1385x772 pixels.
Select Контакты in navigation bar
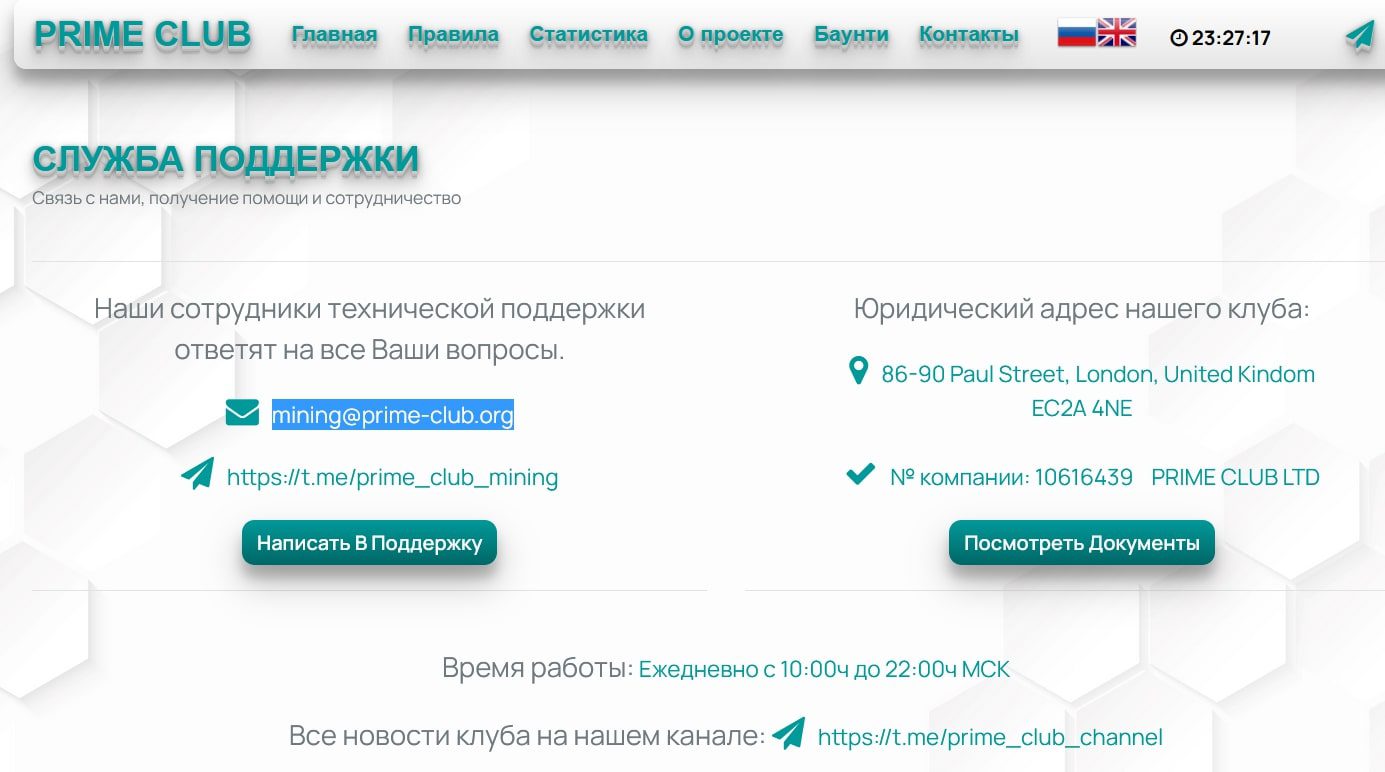click(969, 35)
